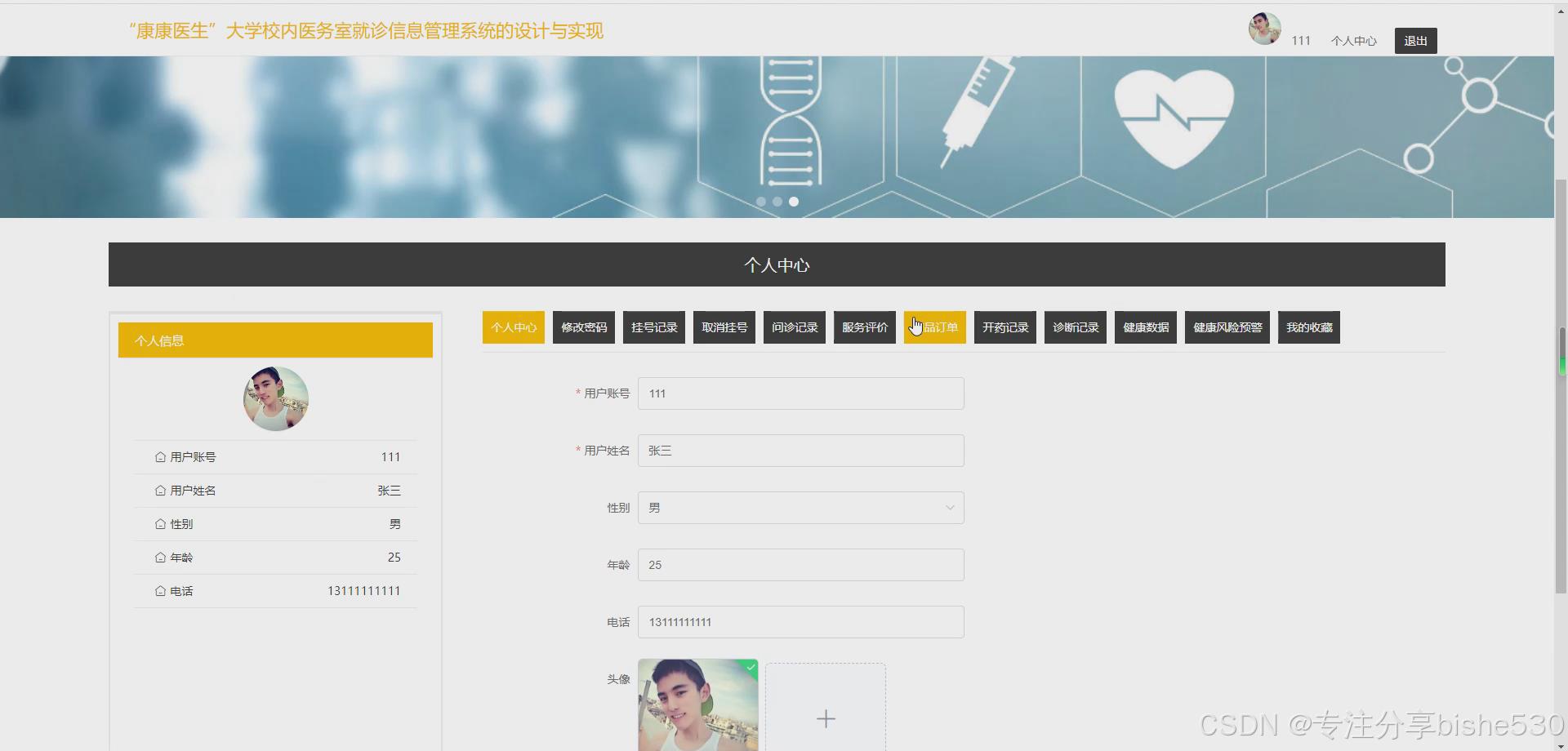Open the 服务评价 tab
The image size is (1568, 751).
tap(865, 327)
